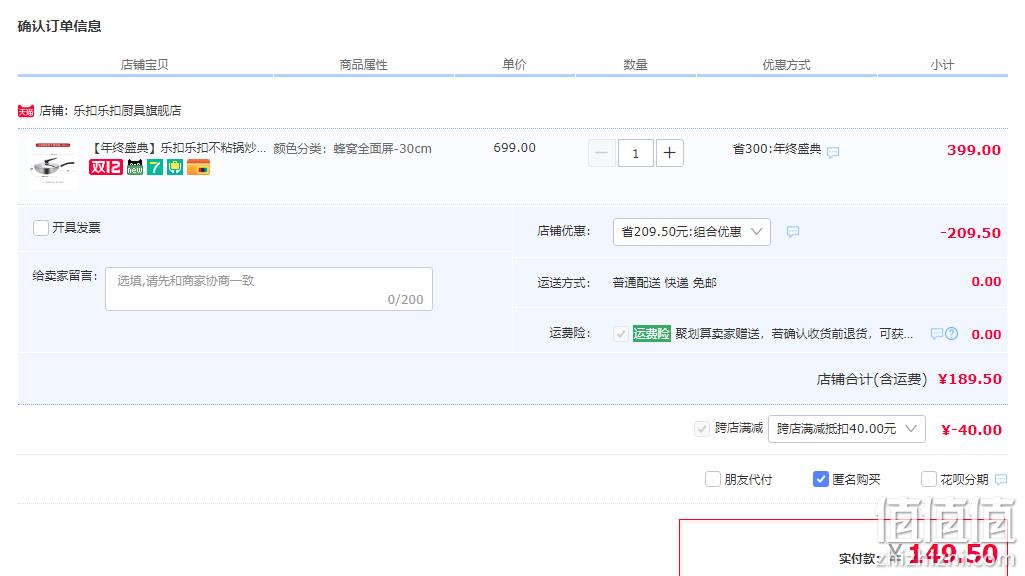The width and height of the screenshot is (1025, 576).
Task: Toggle the 运费险 checkbox
Action: coord(620,334)
